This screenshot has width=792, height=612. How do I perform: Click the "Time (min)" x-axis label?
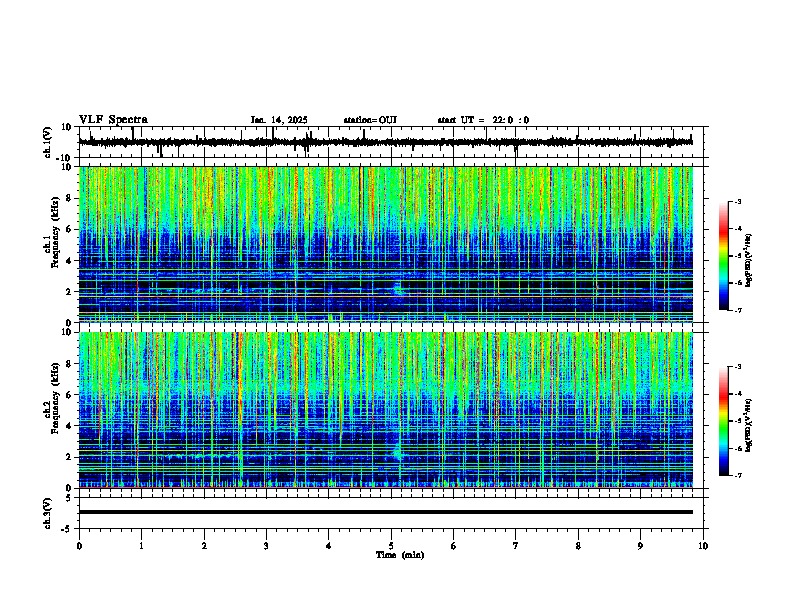(400, 555)
